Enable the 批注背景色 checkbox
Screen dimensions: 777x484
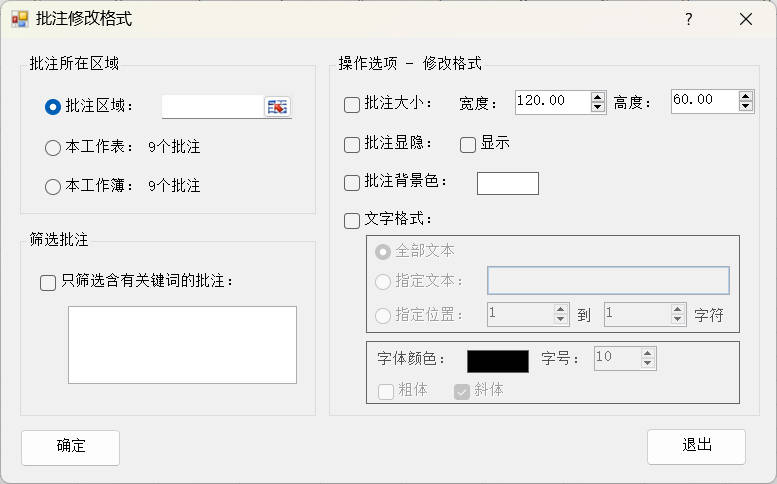[x=352, y=183]
